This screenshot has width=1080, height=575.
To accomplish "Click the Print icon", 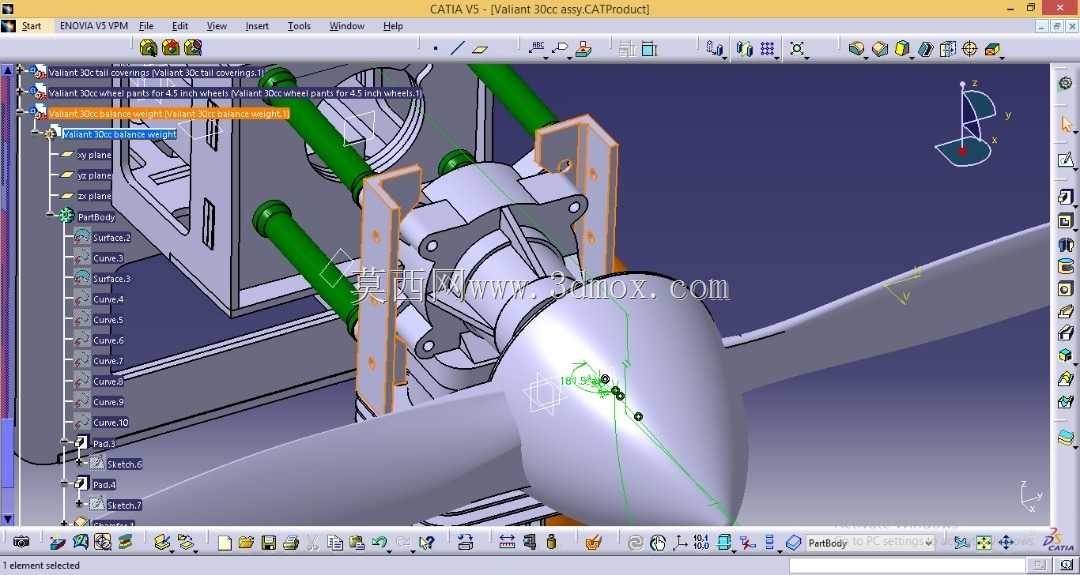I will click(291, 543).
